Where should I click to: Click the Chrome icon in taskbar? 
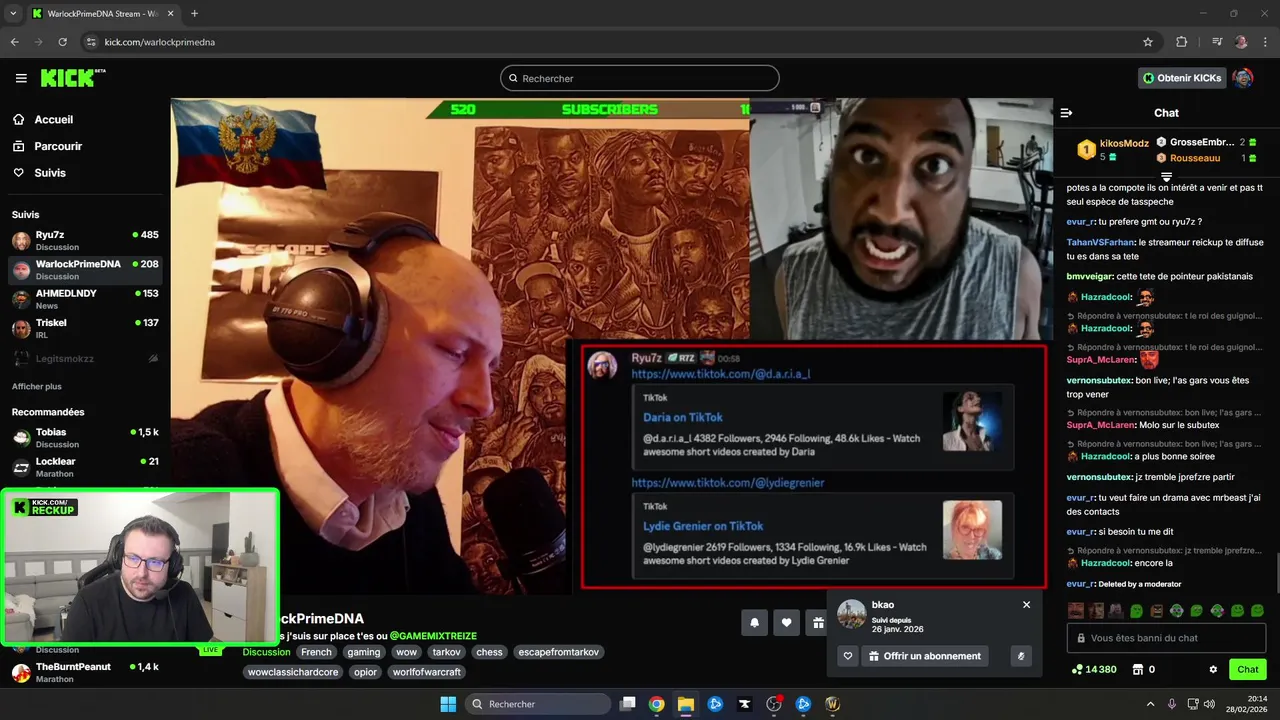(656, 704)
